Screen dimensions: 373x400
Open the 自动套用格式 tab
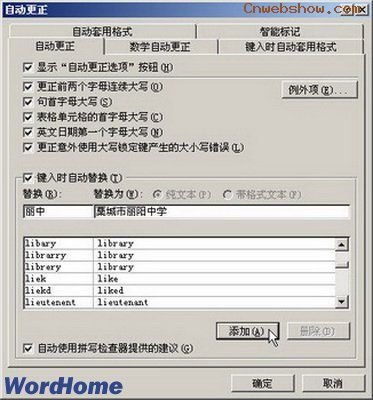(102, 32)
